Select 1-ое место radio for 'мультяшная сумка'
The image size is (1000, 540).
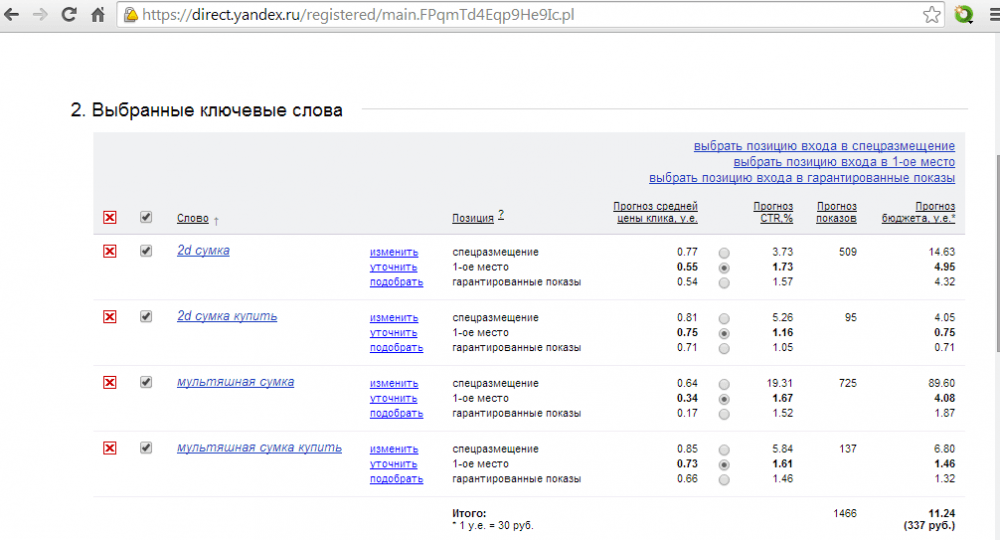click(724, 399)
